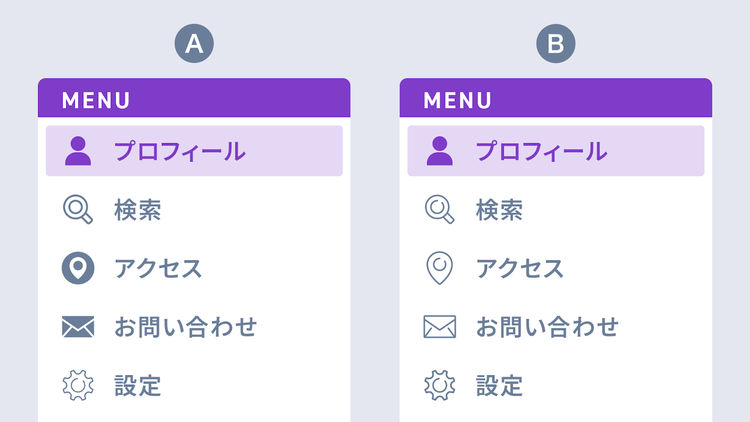Click the search magnifier icon in menu B
Viewport: 750px width, 422px height.
point(440,209)
